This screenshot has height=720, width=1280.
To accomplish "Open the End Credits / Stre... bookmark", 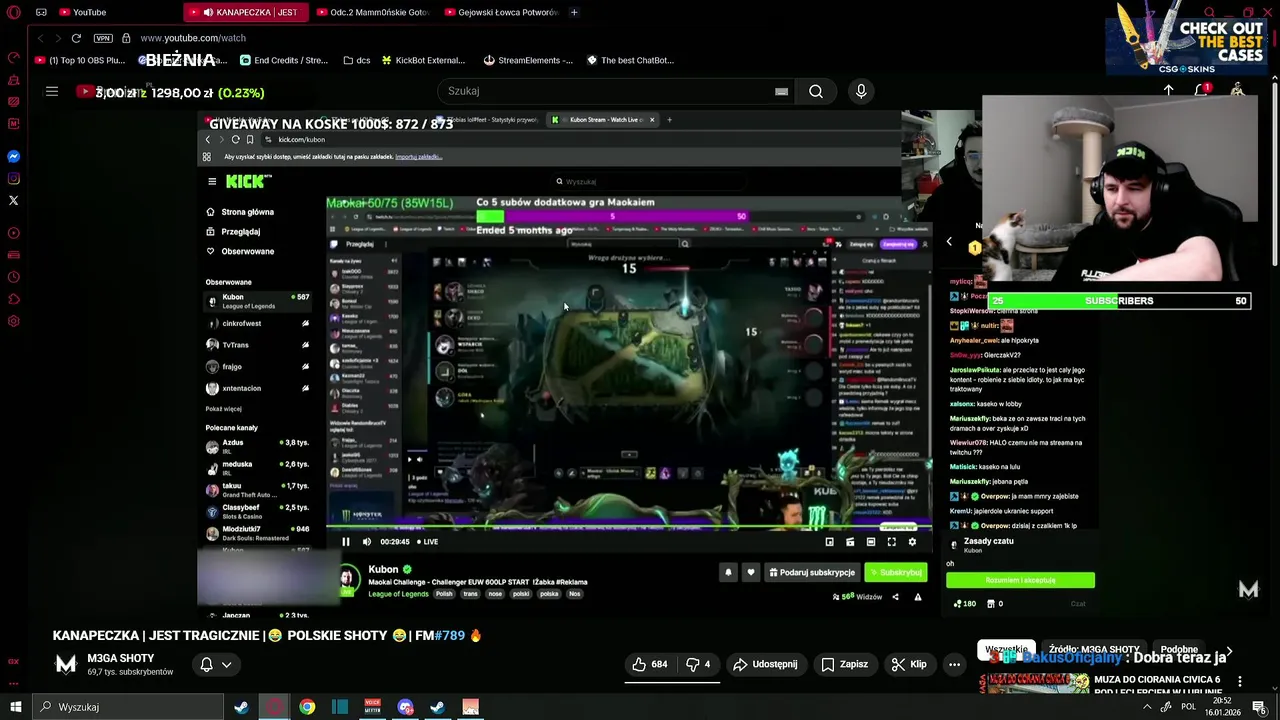I will [284, 60].
